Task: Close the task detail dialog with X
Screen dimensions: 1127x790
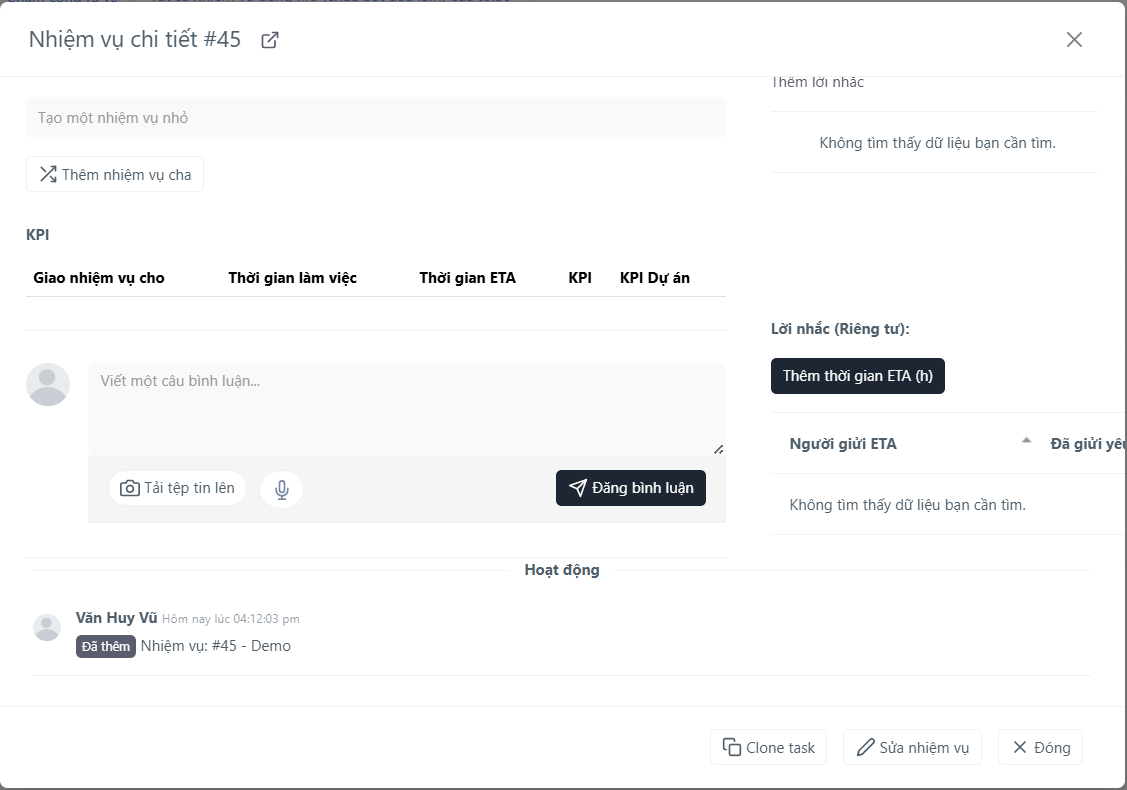Action: coord(1074,40)
